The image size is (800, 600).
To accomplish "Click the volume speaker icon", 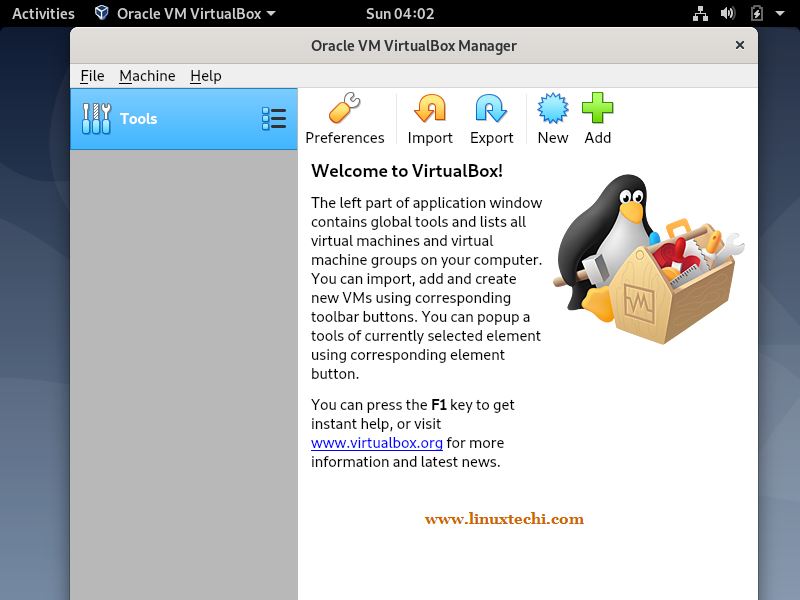I will click(728, 13).
